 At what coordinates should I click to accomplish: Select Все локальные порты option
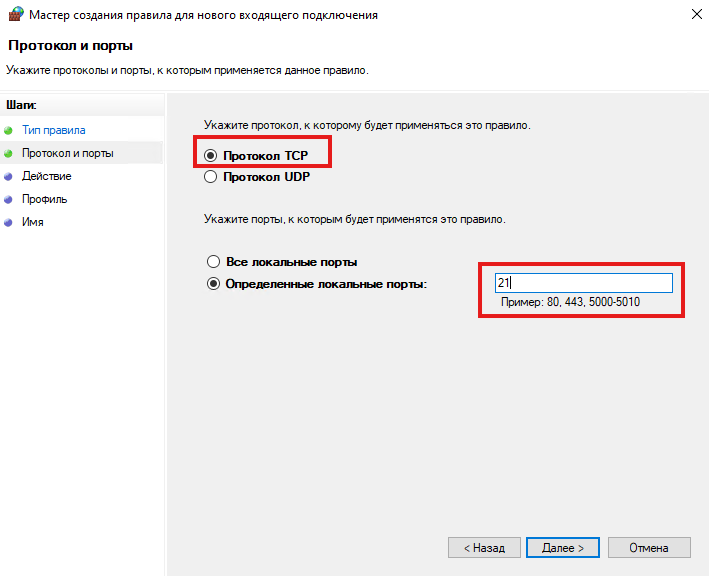coord(212,262)
